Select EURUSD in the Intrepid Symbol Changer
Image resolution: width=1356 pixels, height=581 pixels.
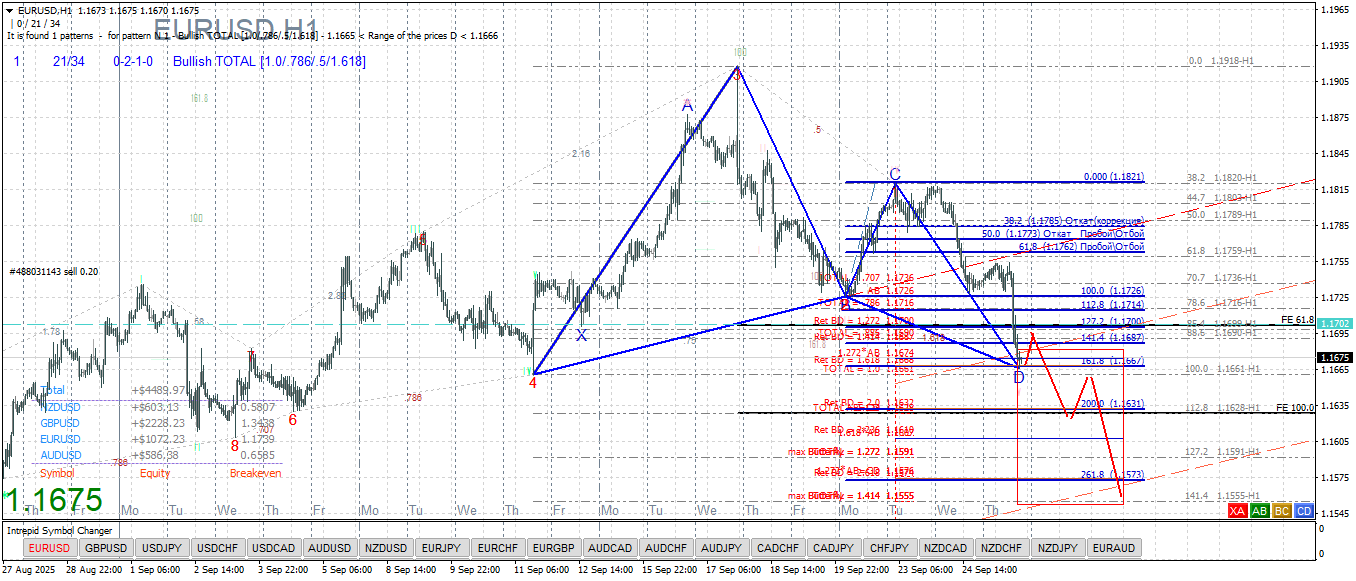click(x=49, y=548)
